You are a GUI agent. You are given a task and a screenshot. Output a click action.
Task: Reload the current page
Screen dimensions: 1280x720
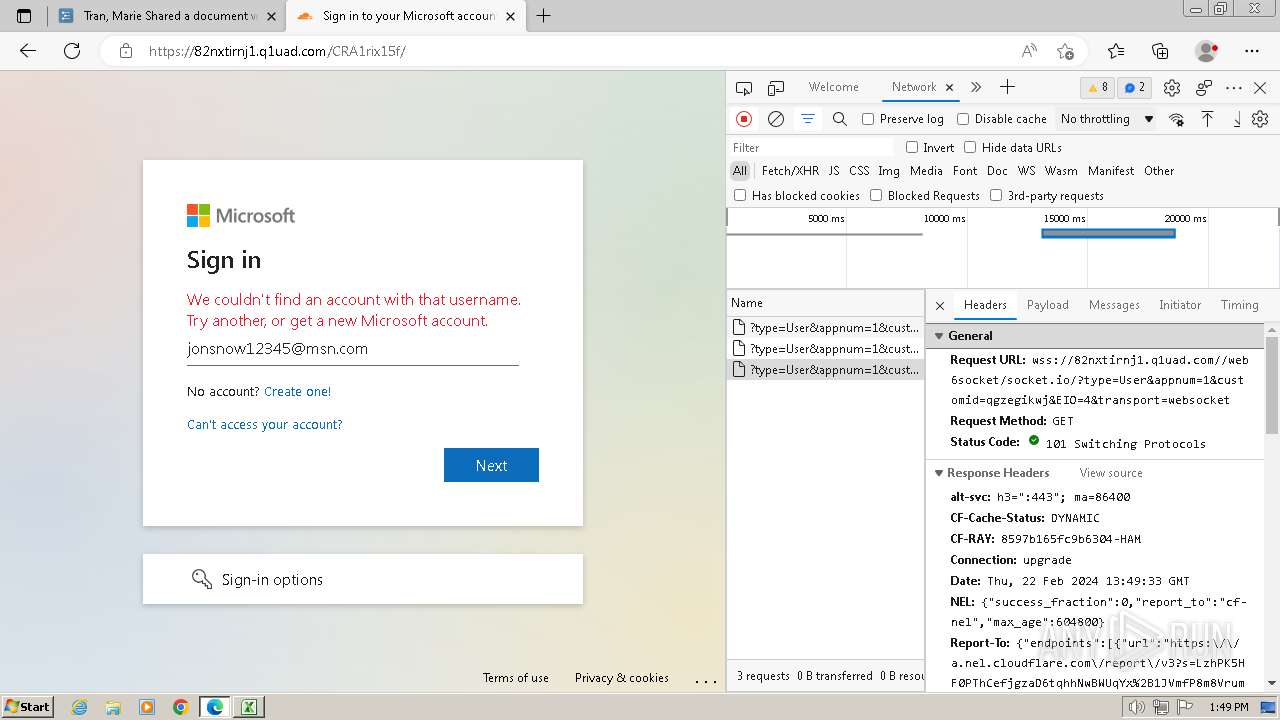coord(72,51)
